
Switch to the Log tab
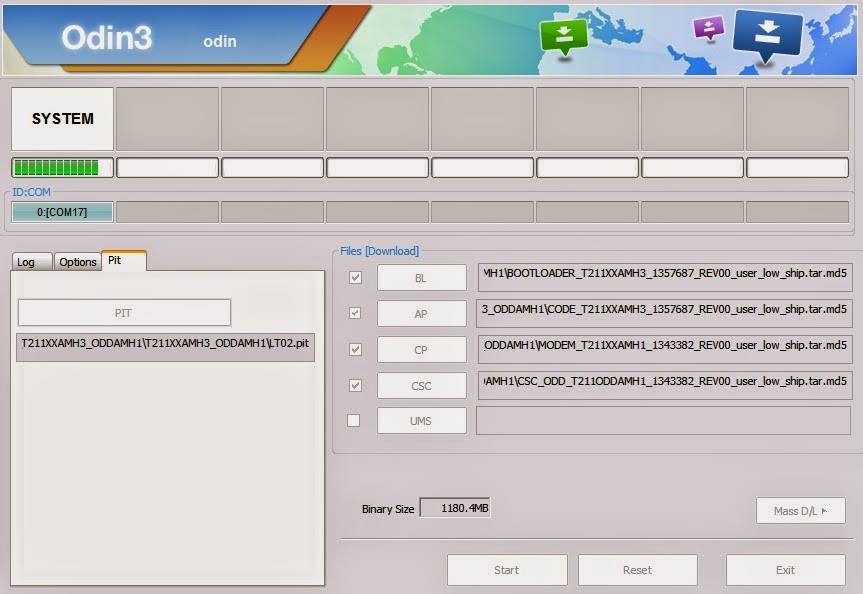coord(32,262)
